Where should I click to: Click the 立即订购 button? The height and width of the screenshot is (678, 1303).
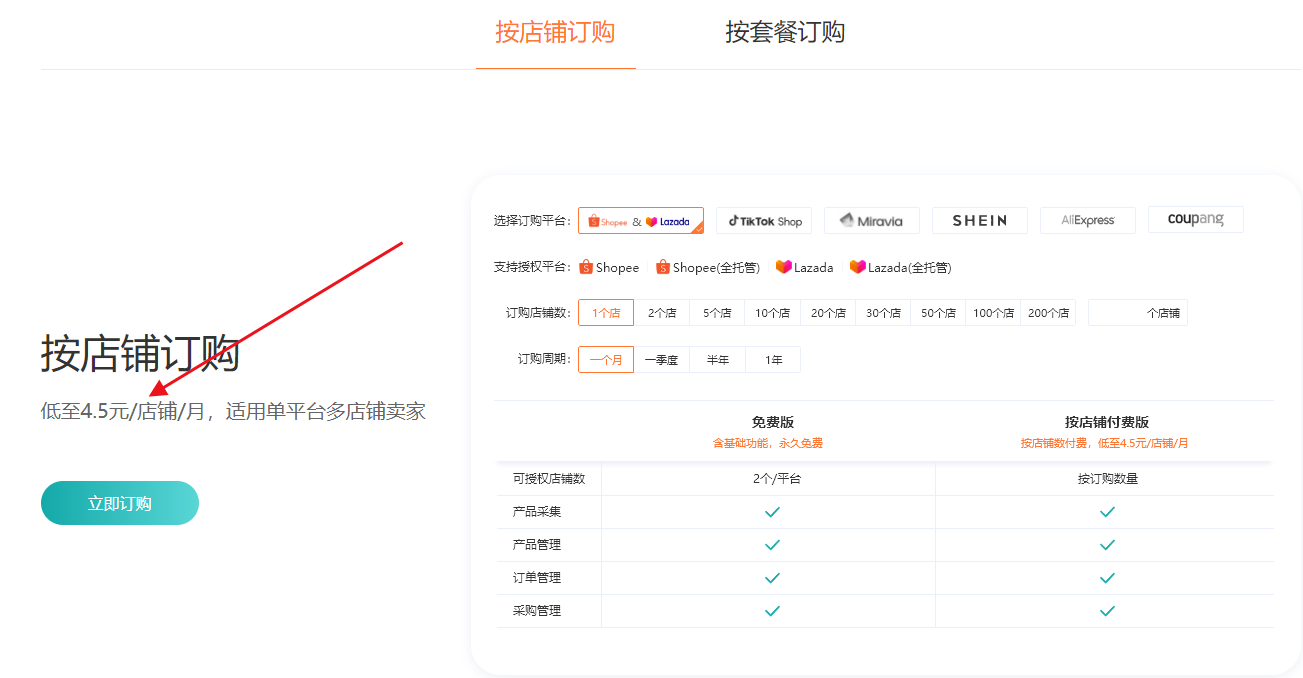coord(120,503)
